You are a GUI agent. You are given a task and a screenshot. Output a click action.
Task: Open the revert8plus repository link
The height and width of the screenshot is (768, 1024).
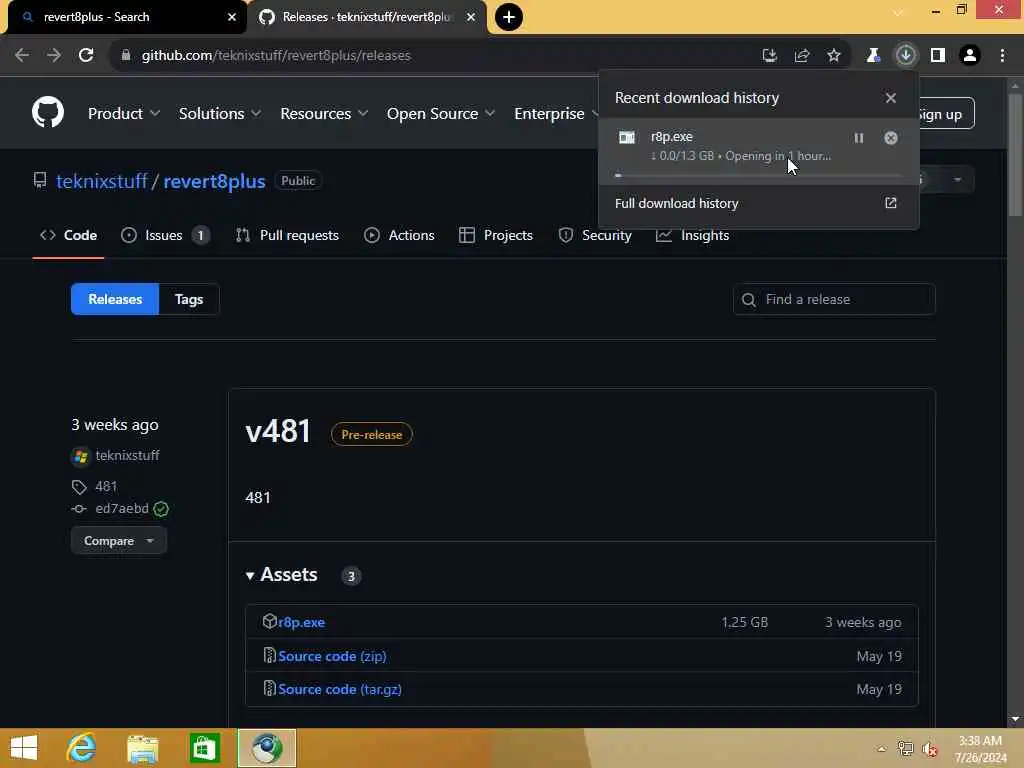[x=214, y=181]
